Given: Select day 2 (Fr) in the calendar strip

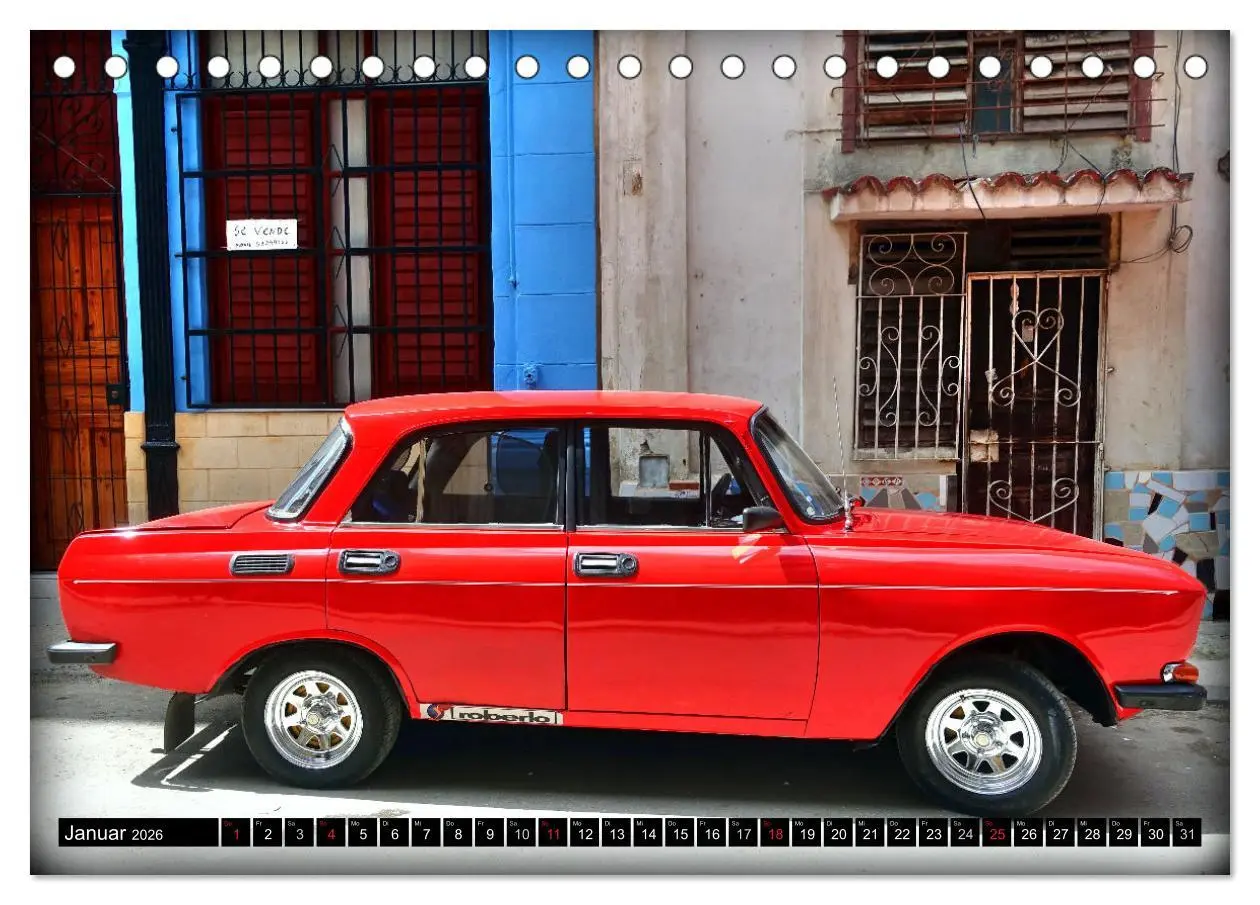Looking at the screenshot, I should point(267,833).
